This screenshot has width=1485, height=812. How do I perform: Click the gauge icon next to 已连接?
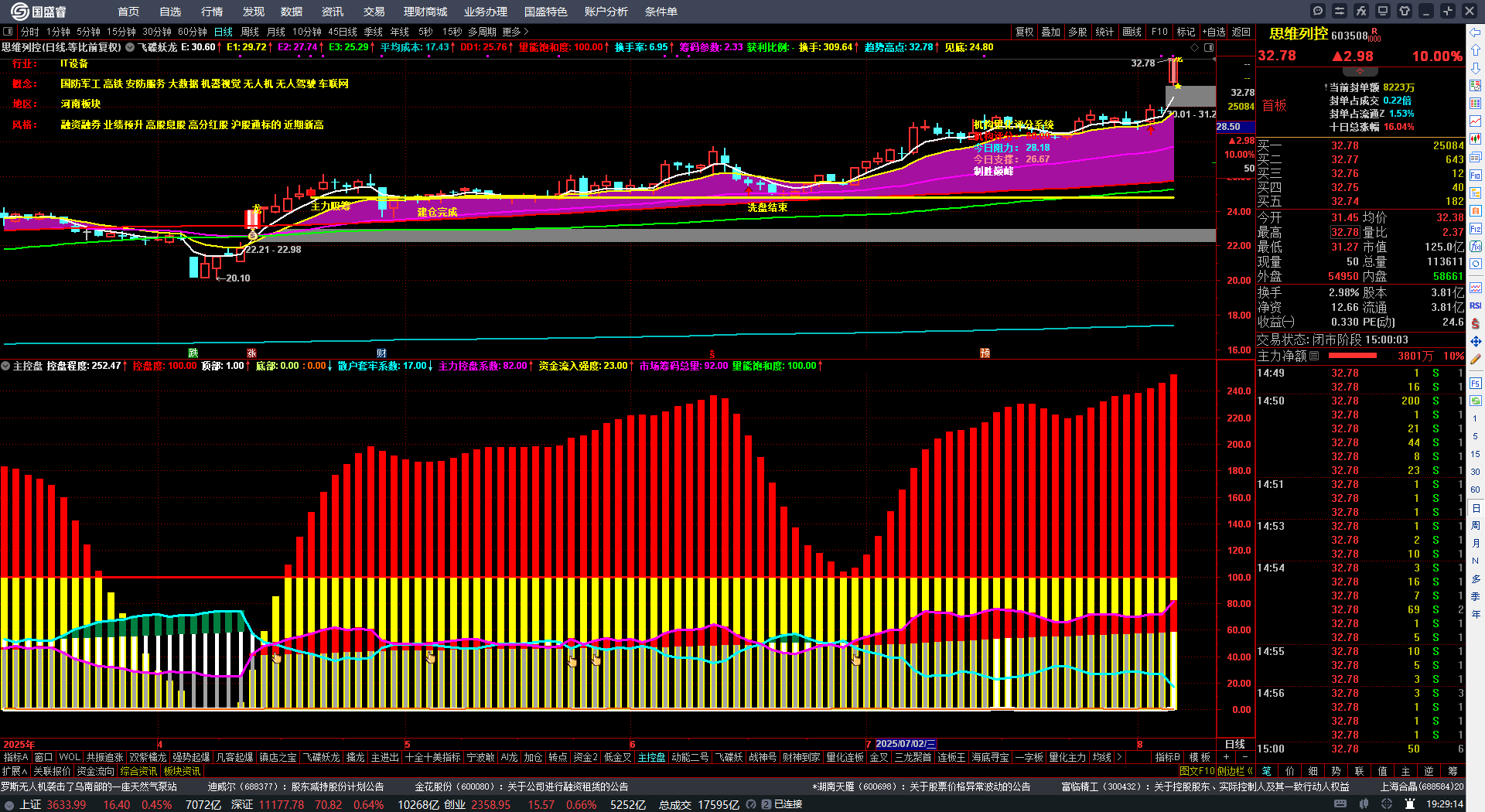750,804
